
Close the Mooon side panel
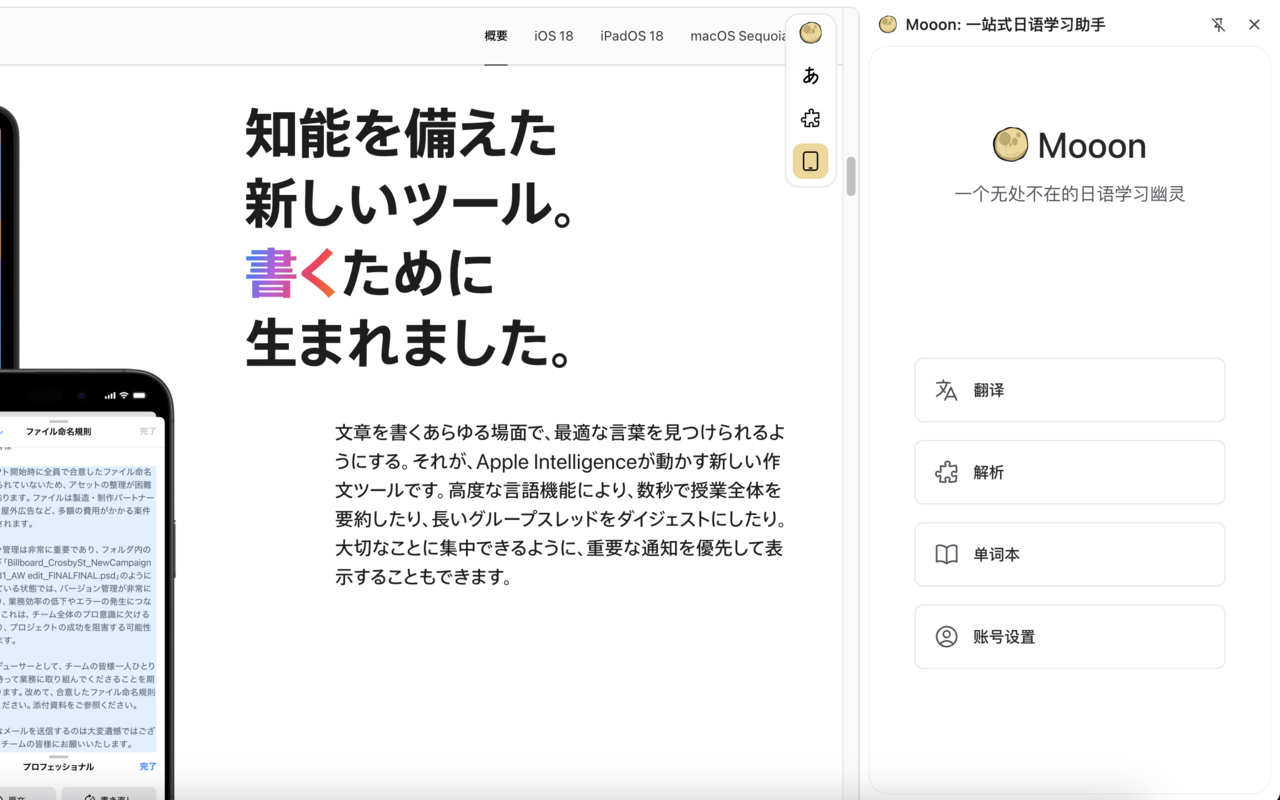(x=1254, y=25)
